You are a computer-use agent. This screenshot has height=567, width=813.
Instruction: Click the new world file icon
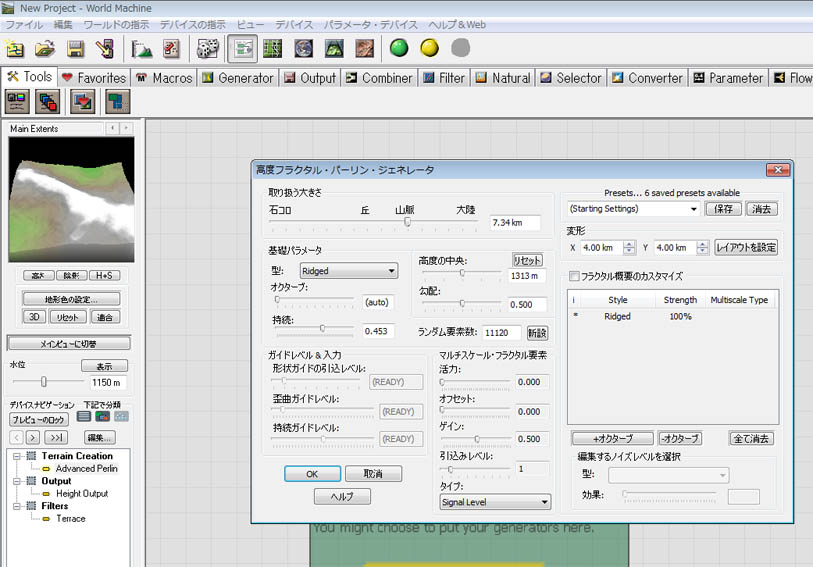[x=15, y=48]
